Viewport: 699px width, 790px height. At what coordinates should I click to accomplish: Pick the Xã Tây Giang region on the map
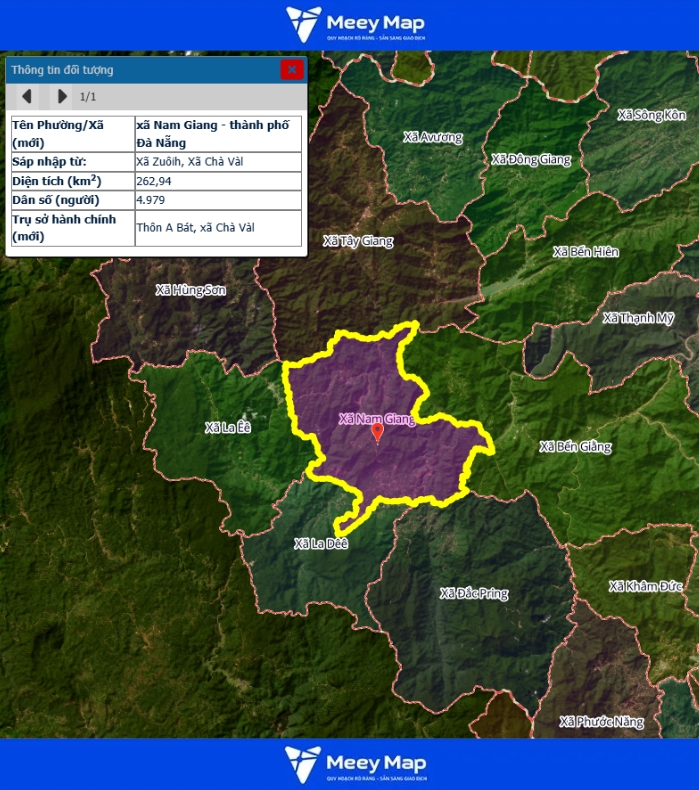(358, 241)
